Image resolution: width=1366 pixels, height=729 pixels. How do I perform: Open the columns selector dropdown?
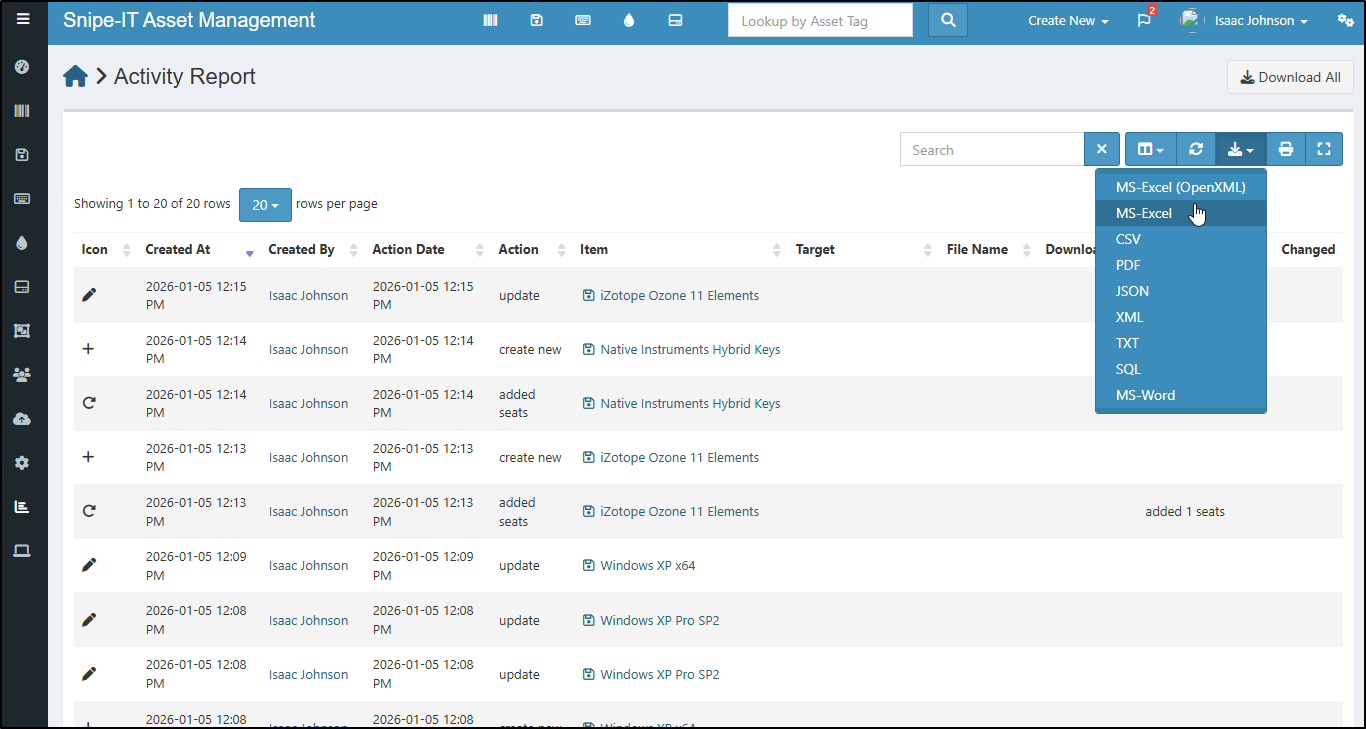(x=1150, y=149)
